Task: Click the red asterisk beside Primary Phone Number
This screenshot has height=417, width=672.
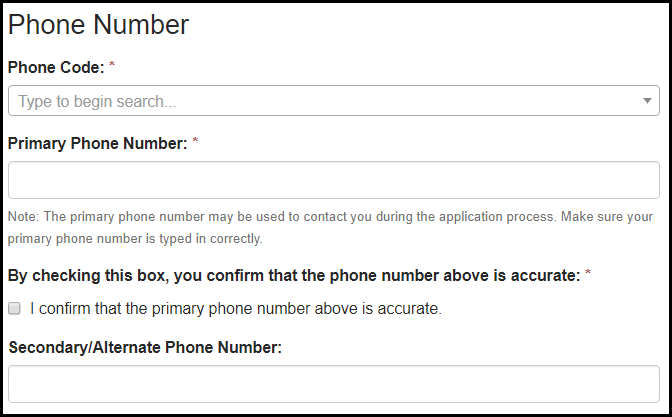Action: pos(195,143)
